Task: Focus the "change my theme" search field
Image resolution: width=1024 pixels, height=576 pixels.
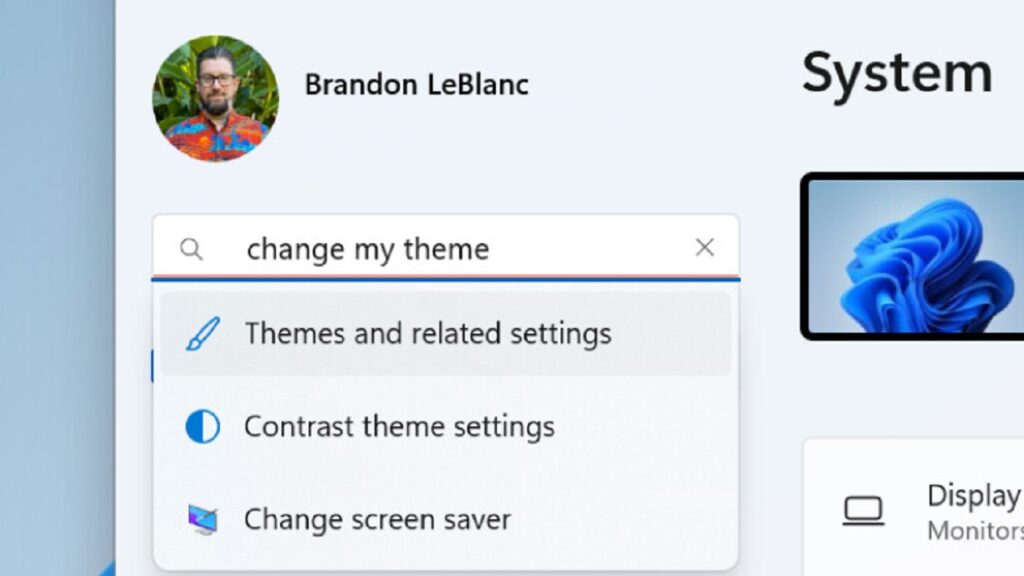Action: coord(445,248)
